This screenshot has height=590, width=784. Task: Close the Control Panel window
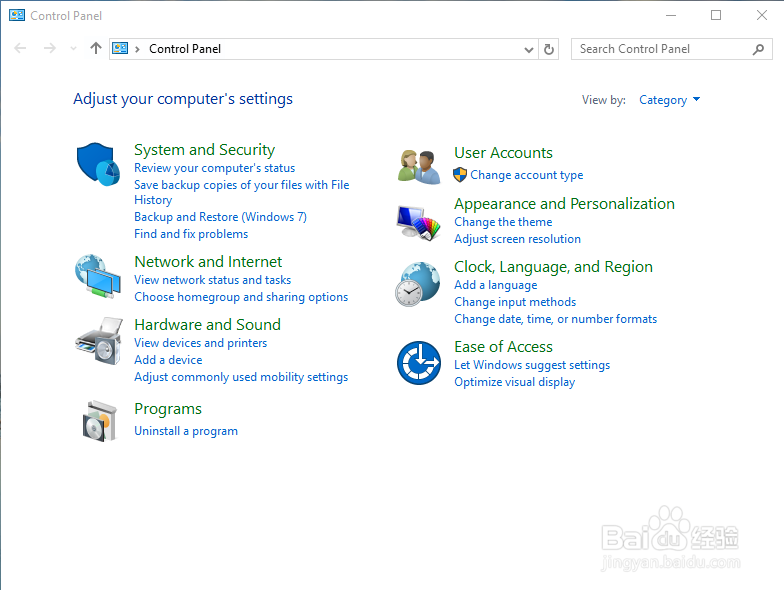click(762, 16)
